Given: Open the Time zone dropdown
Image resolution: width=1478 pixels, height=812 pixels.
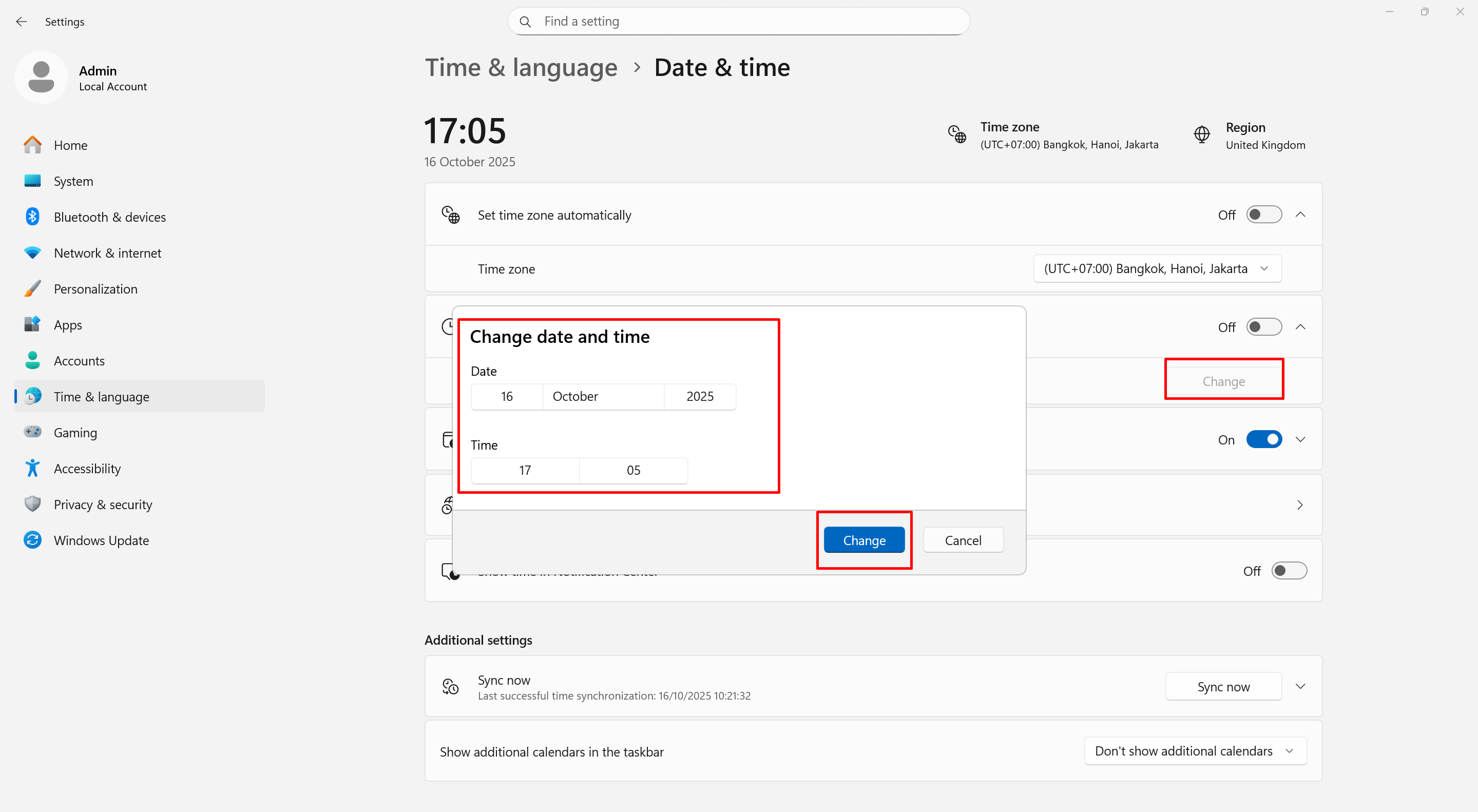Looking at the screenshot, I should pyautogui.click(x=1157, y=268).
